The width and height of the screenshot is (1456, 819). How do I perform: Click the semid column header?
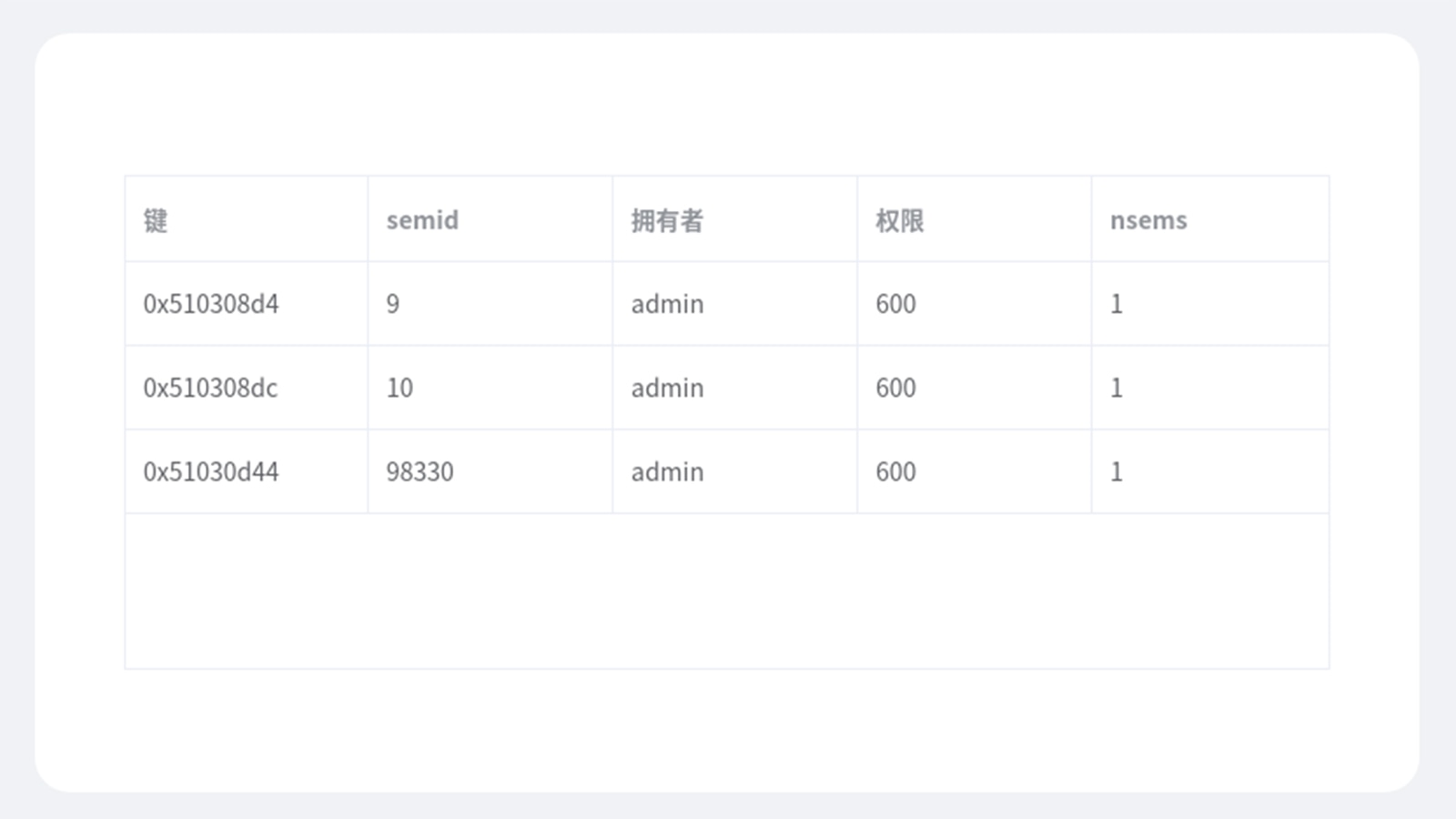coord(422,220)
